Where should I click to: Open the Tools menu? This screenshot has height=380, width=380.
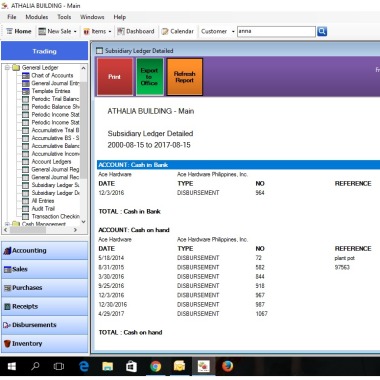pyautogui.click(x=64, y=17)
